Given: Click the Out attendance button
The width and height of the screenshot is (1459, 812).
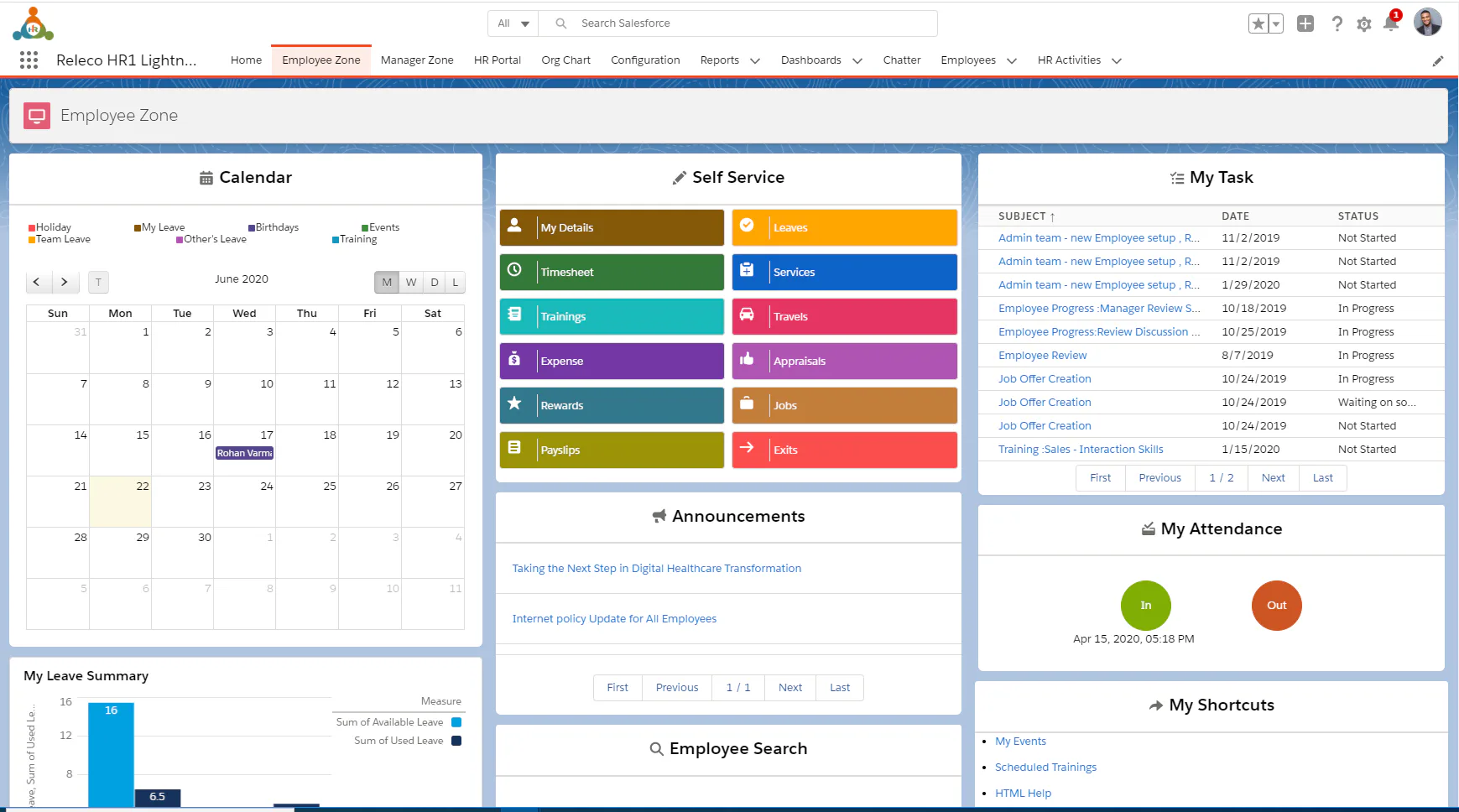Looking at the screenshot, I should point(1277,606).
